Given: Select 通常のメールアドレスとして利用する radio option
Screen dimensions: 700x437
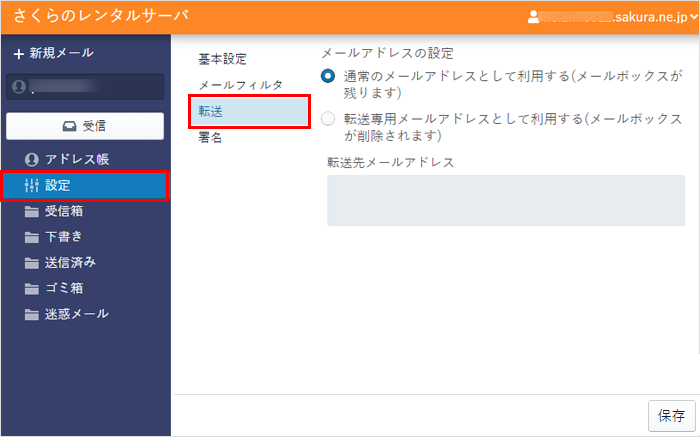Looking at the screenshot, I should pyautogui.click(x=329, y=76).
